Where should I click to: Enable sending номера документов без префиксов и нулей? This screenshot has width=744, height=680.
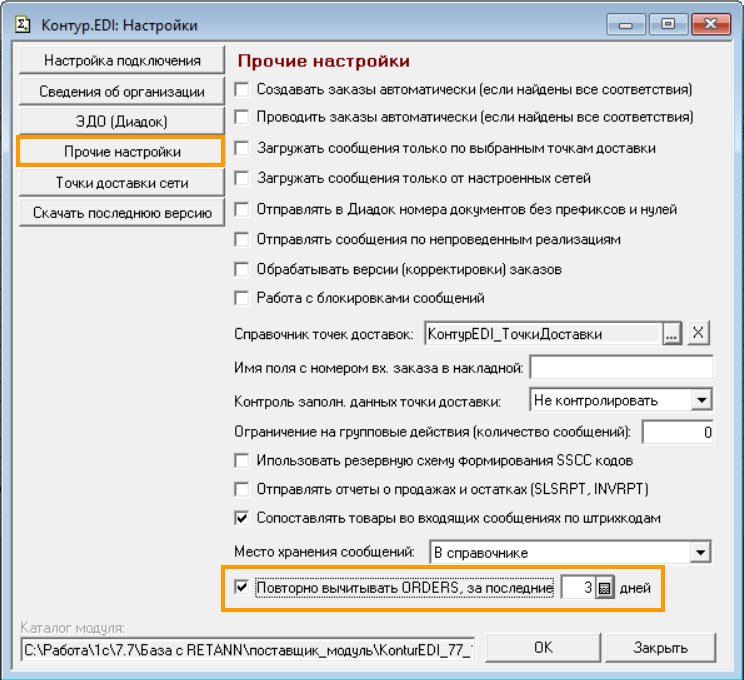pos(242,209)
